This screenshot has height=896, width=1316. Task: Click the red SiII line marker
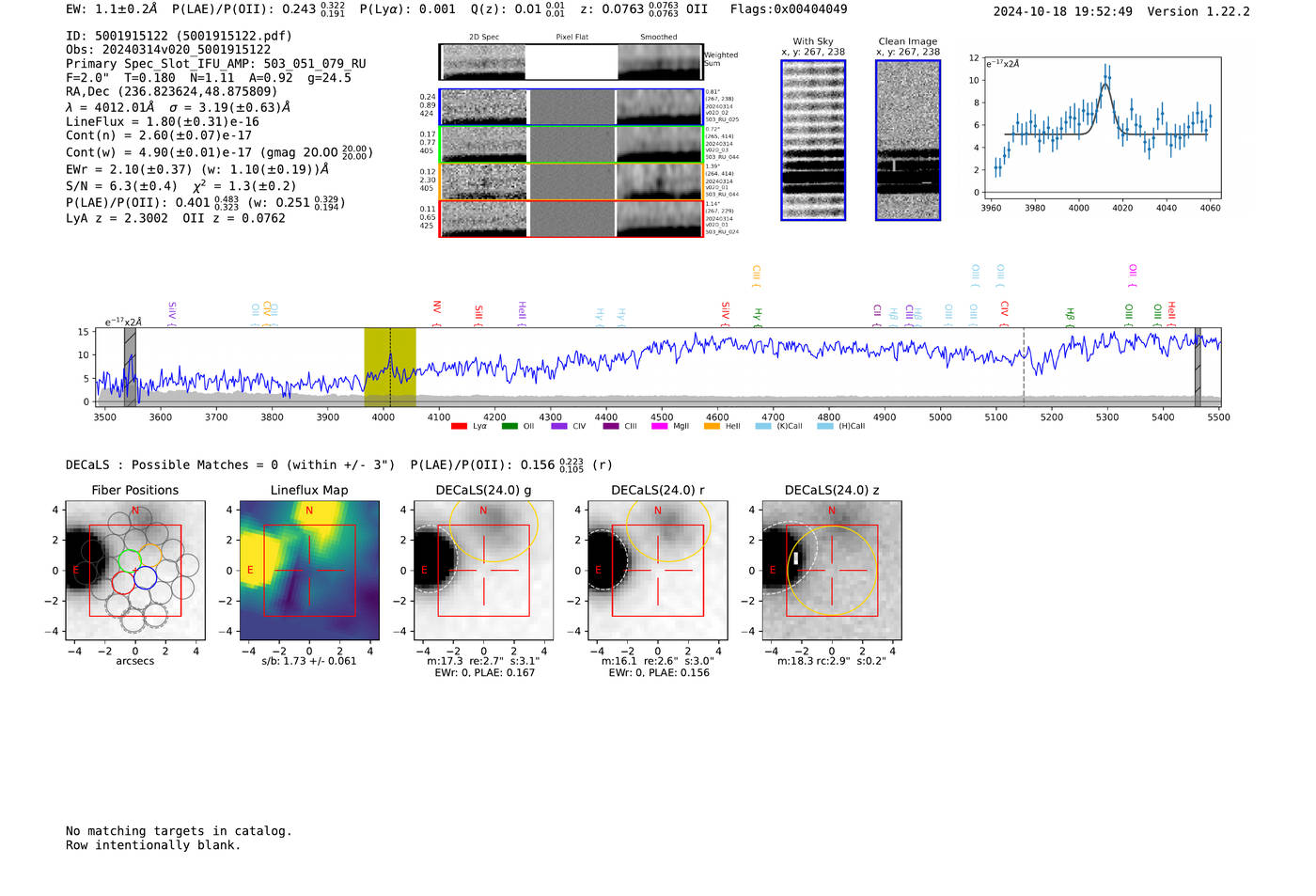coord(478,316)
